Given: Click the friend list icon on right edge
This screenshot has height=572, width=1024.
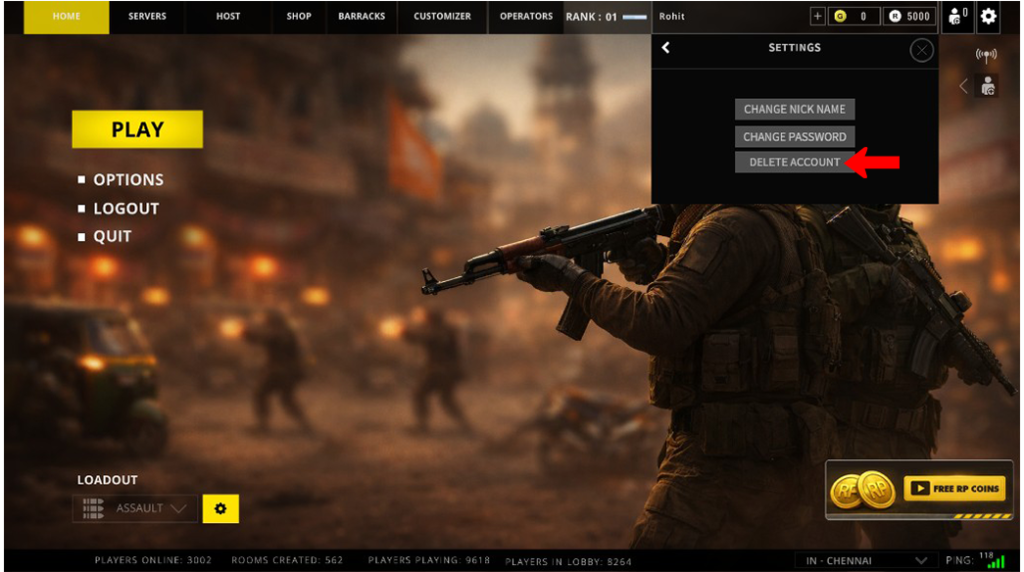Looking at the screenshot, I should [987, 87].
